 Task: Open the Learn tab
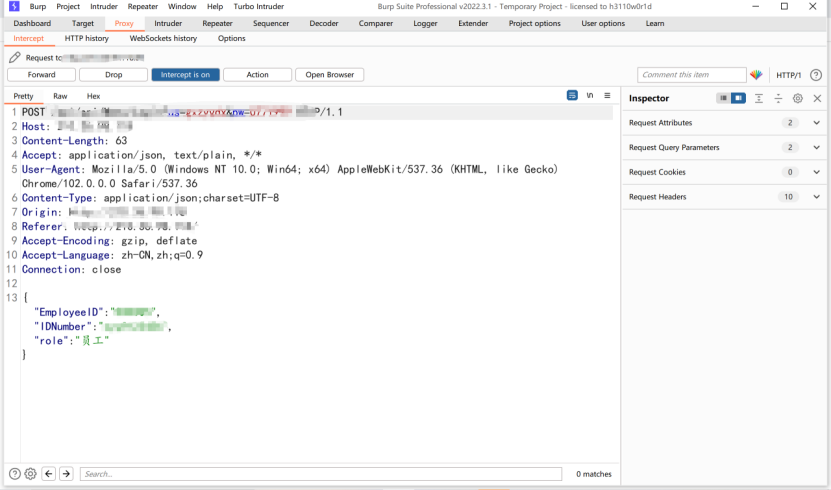coord(655,23)
